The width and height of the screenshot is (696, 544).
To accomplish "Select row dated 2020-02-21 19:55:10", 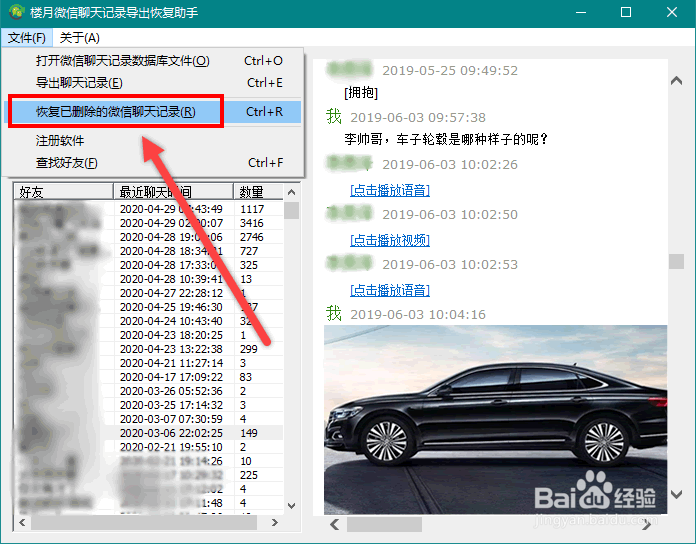I will (149, 447).
